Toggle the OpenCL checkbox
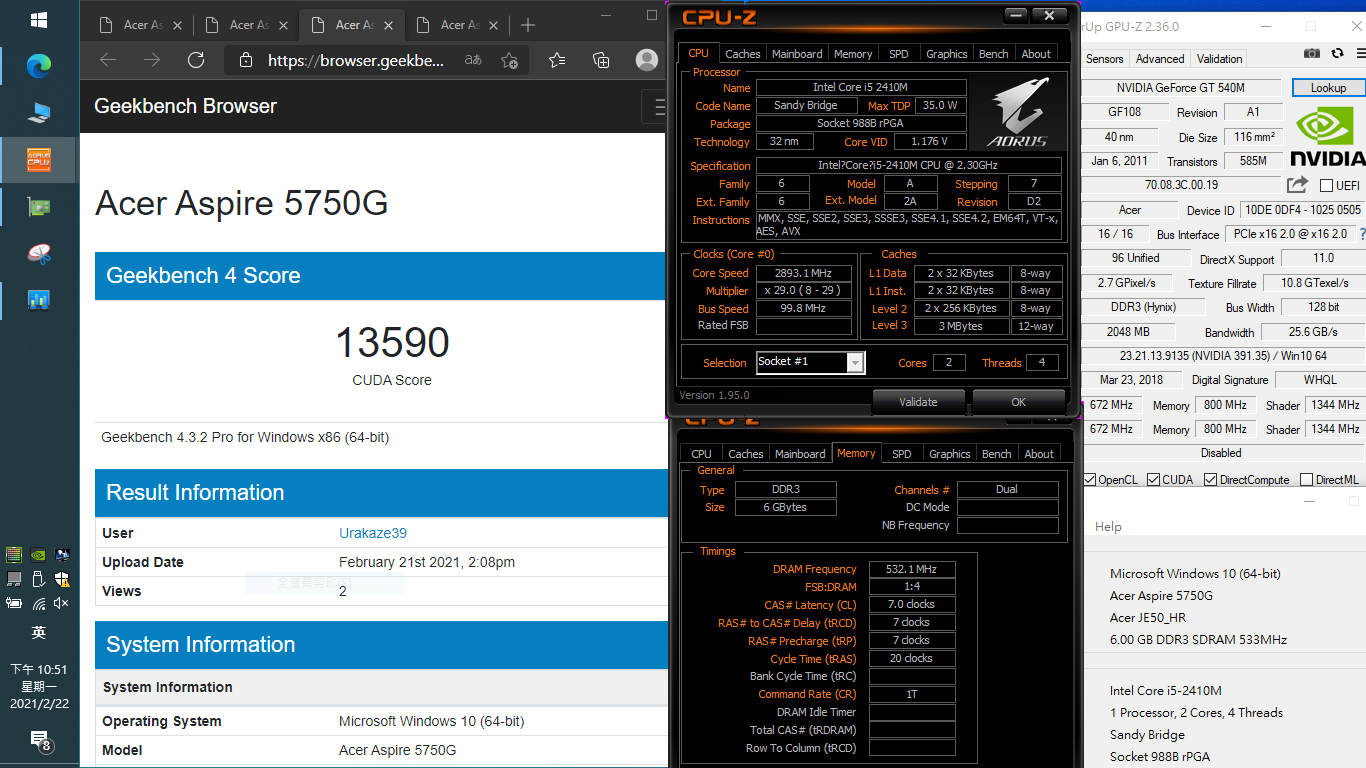The image size is (1366, 768). 1090,480
